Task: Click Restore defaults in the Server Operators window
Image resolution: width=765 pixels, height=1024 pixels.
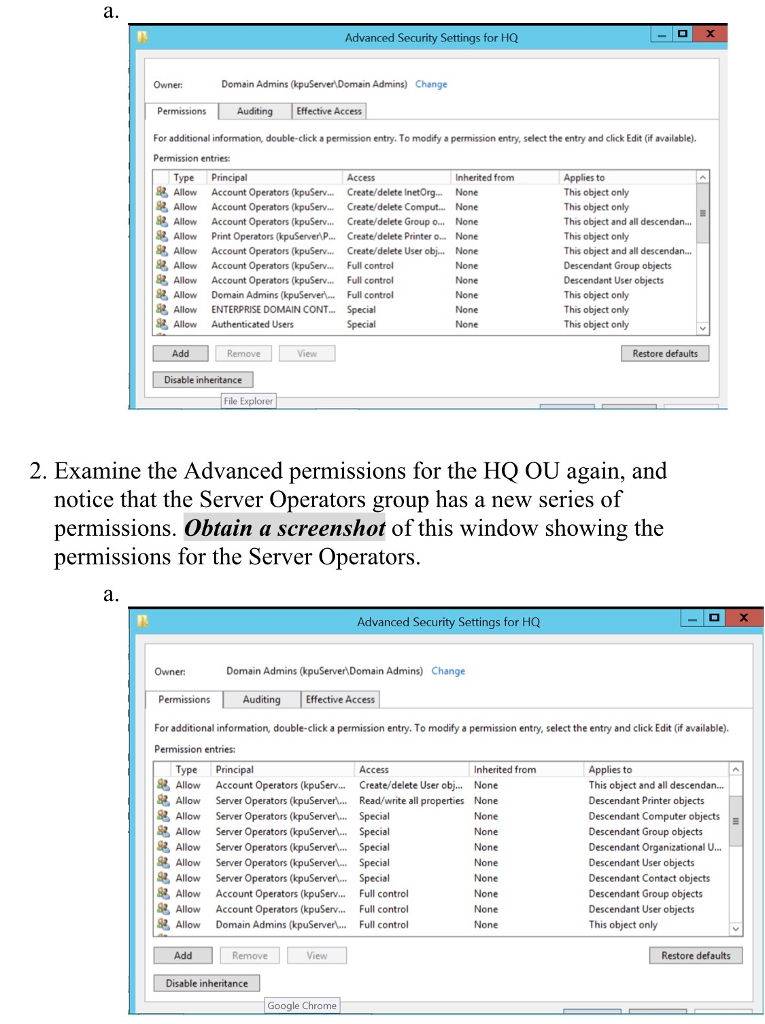Action: tap(696, 955)
